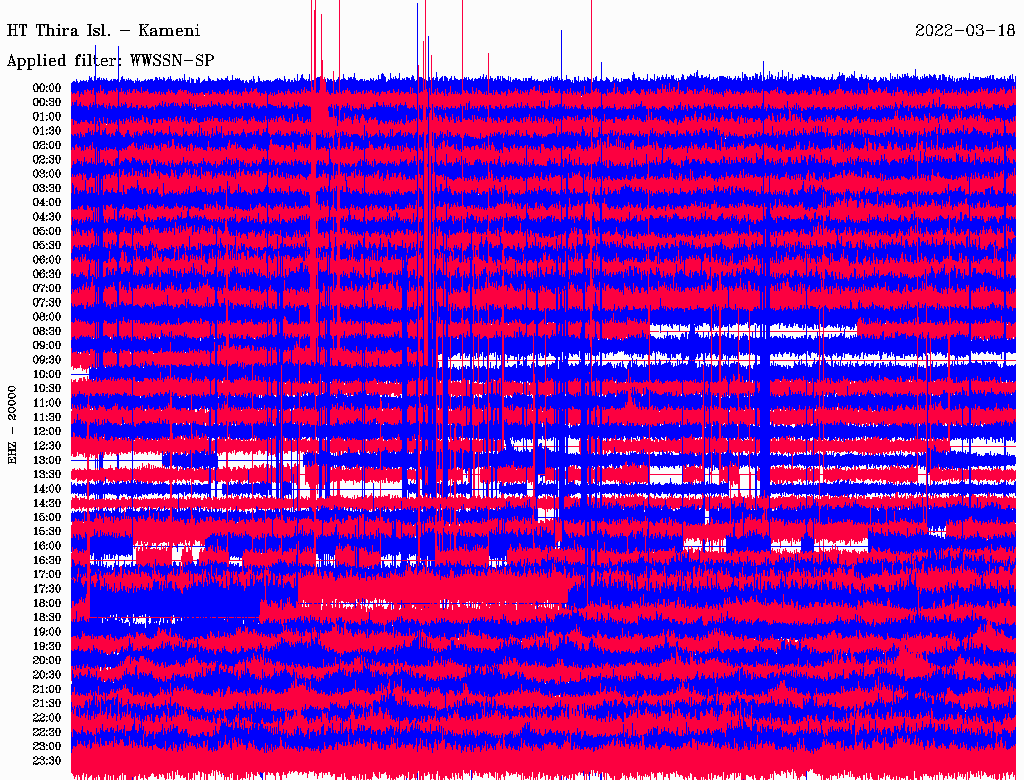Select the 06:30 time row label
Screen dimensions: 1024x780
point(47,274)
